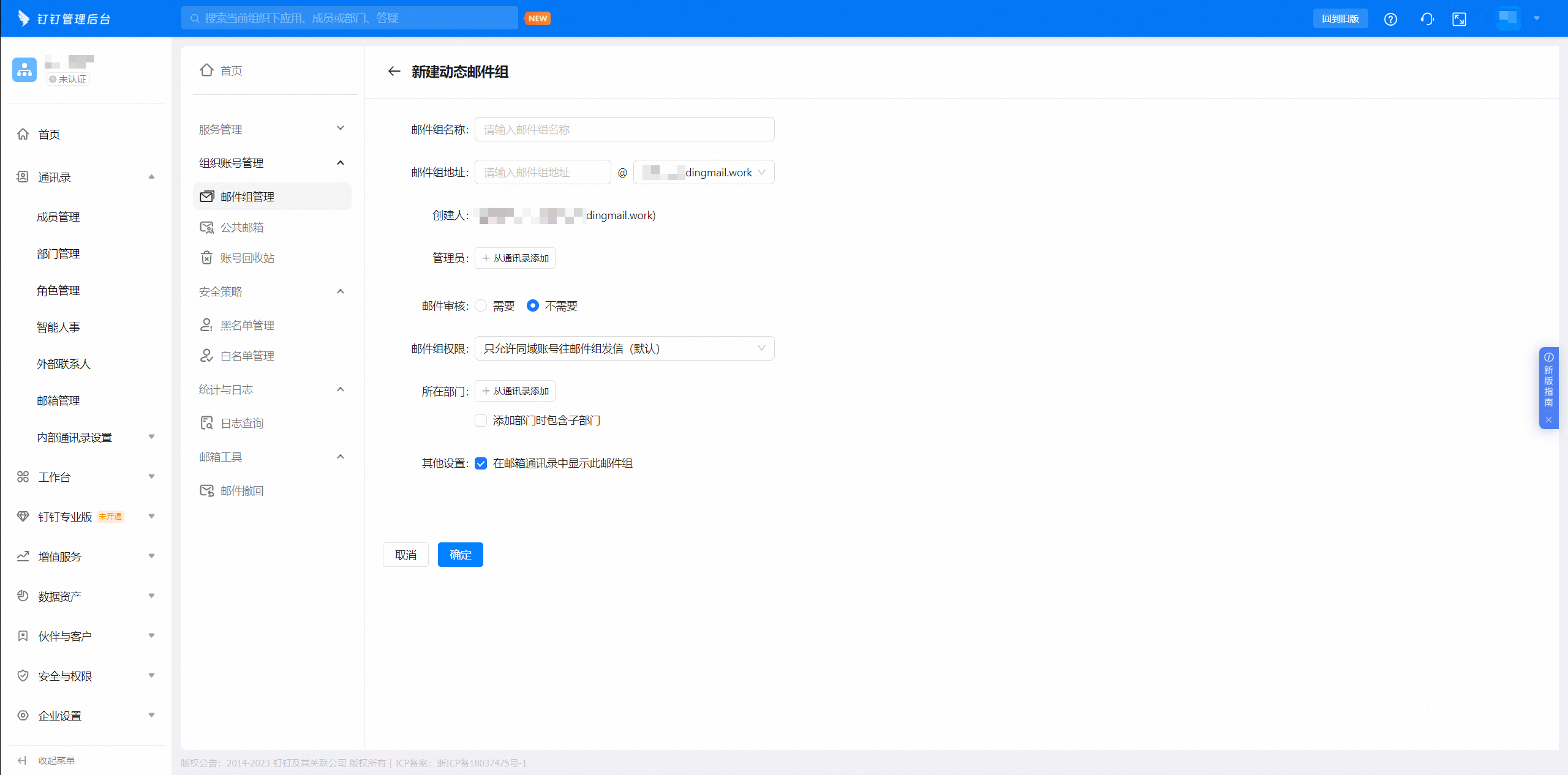Uncheck 在邮箱通讯录中显示此邮件组

click(x=481, y=463)
